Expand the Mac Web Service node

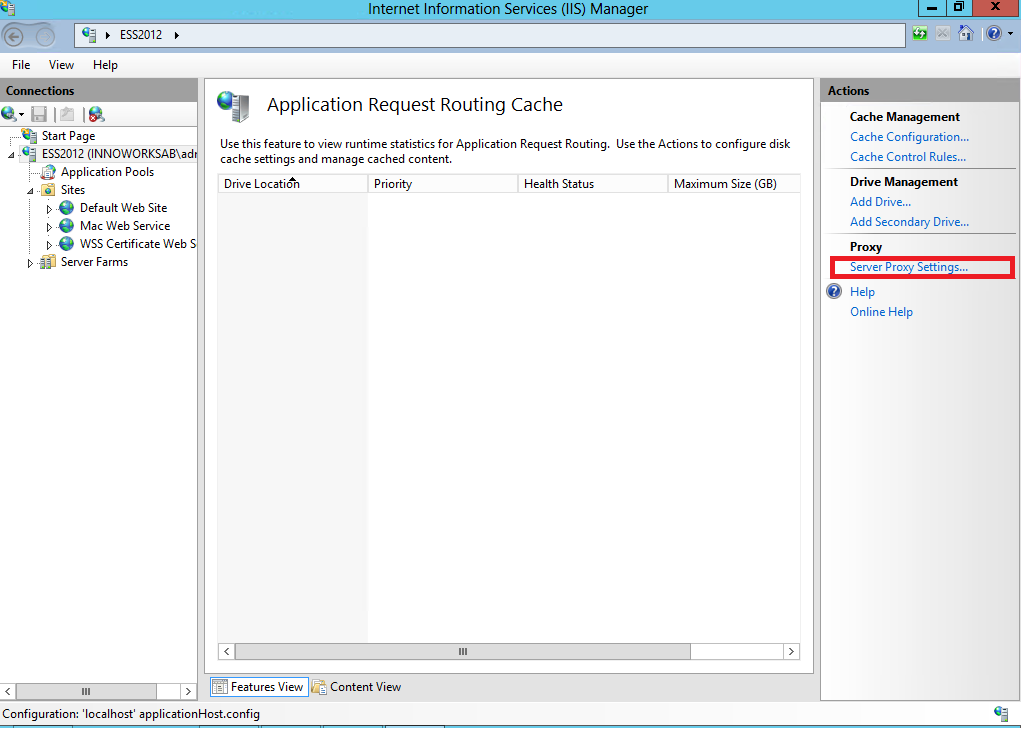click(x=49, y=227)
